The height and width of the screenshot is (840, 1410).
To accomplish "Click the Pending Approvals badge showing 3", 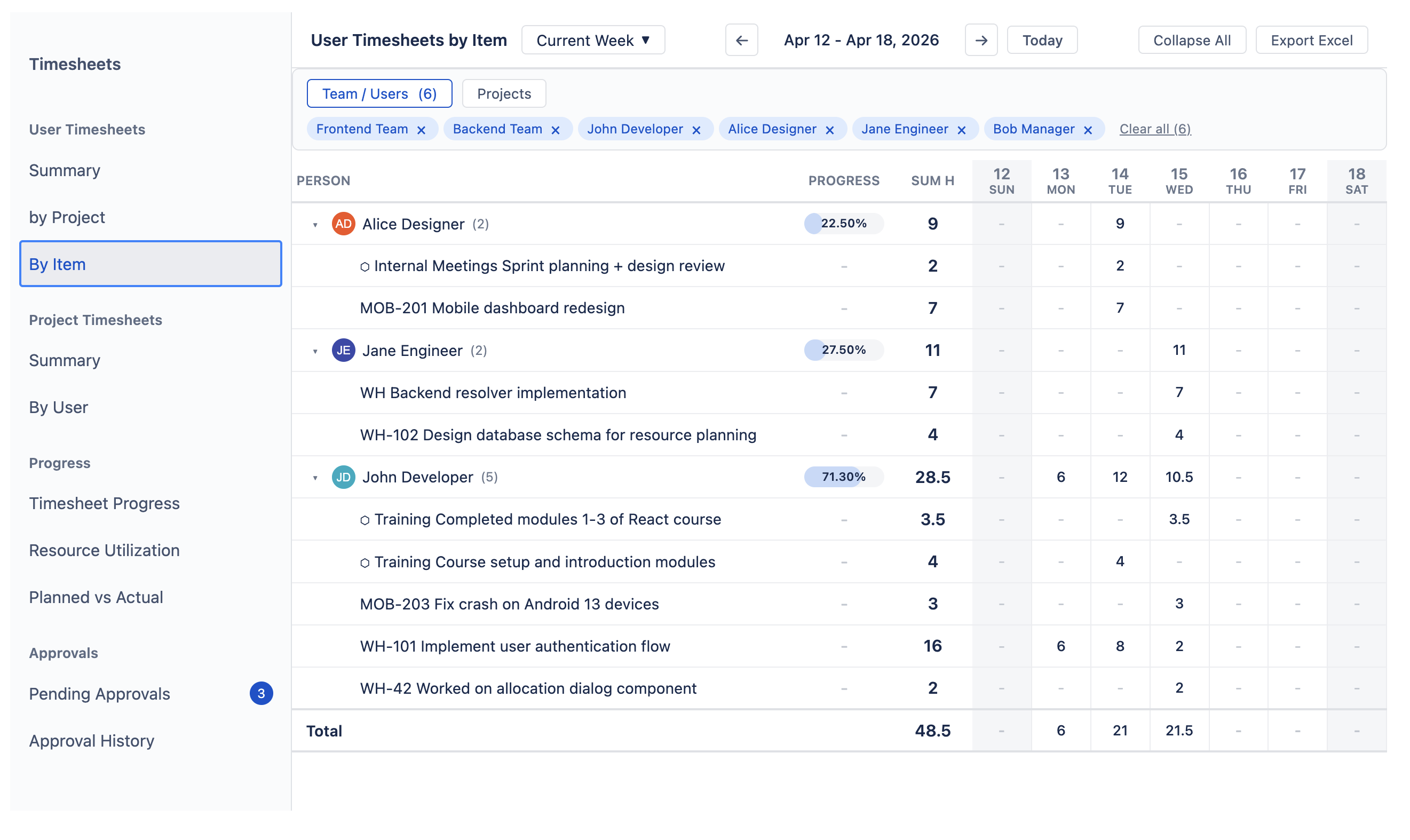I will click(261, 693).
